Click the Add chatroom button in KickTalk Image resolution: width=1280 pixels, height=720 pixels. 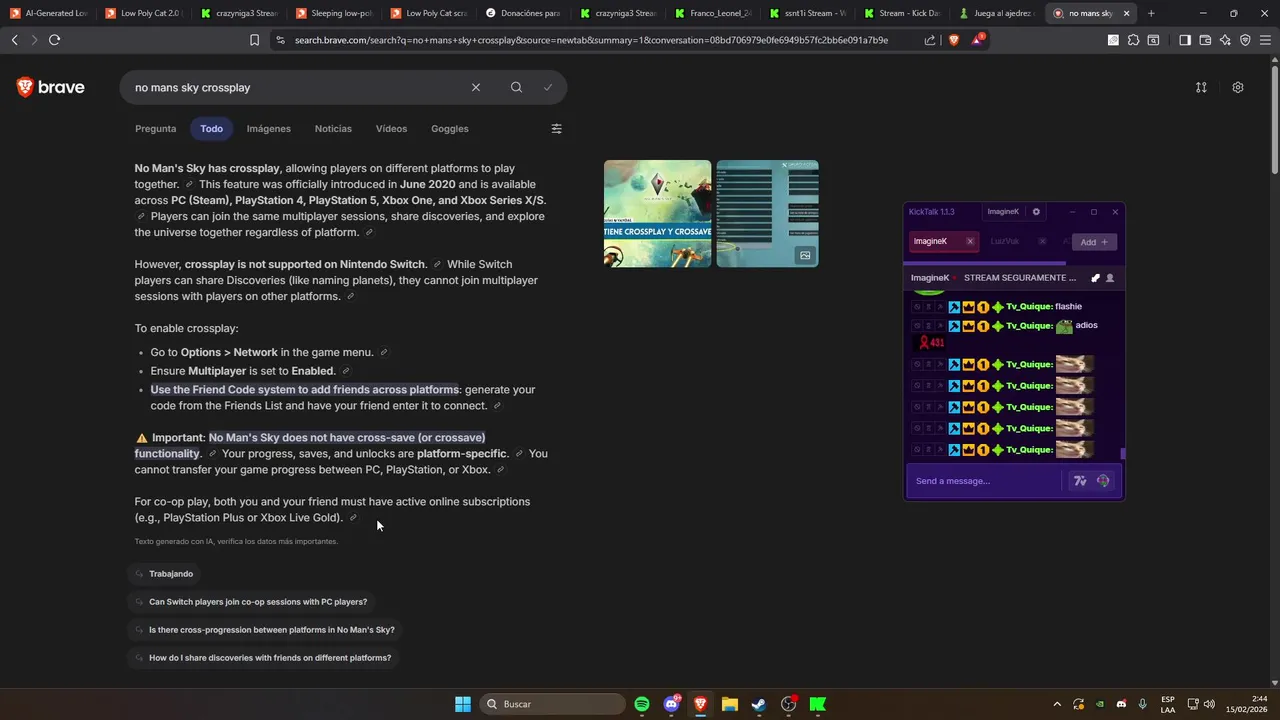[x=1094, y=242]
